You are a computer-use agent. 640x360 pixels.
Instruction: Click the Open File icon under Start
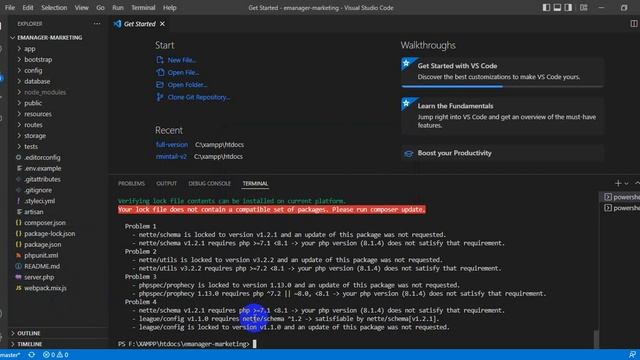(x=160, y=72)
